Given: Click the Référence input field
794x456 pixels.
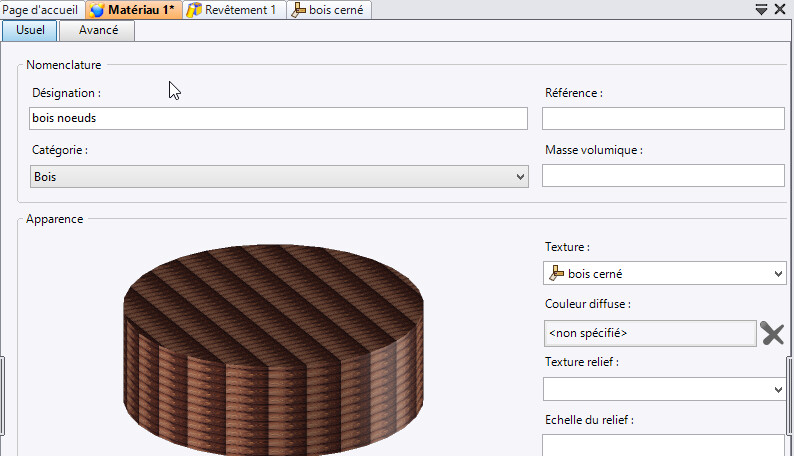Looking at the screenshot, I should coord(663,118).
